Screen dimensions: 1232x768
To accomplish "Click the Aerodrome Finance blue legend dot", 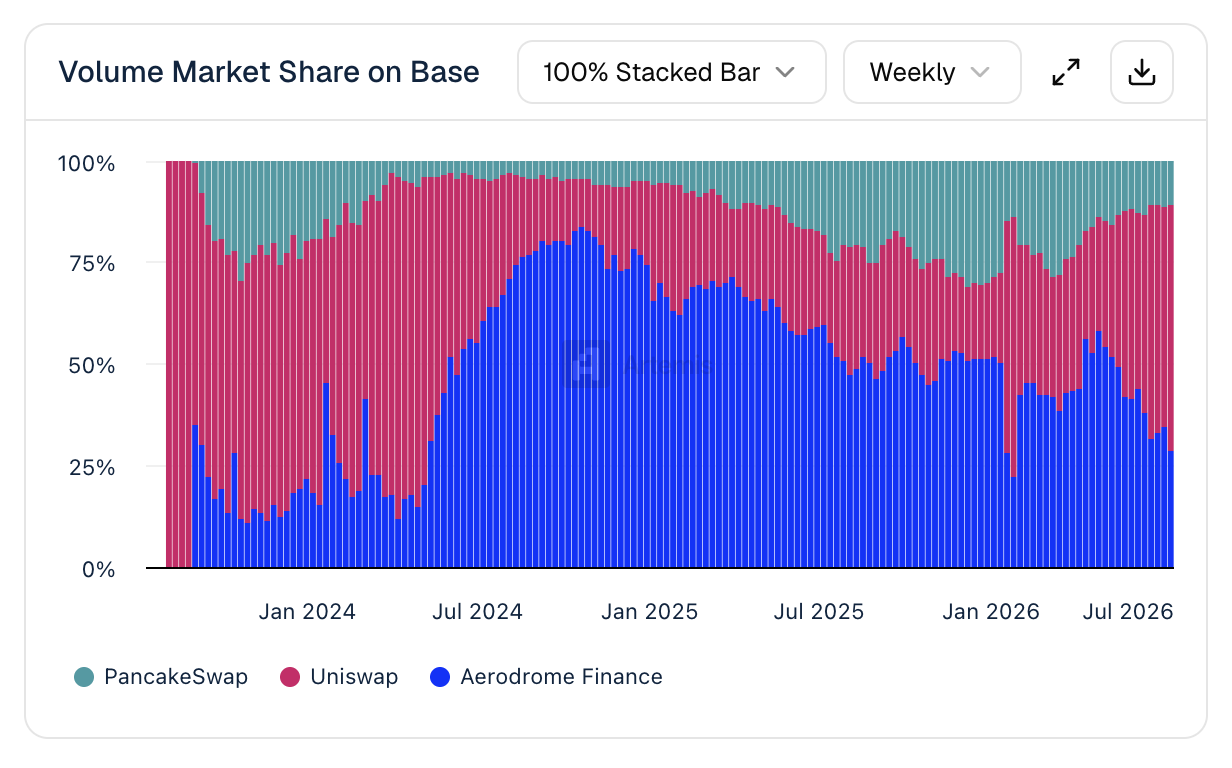I will click(x=439, y=677).
